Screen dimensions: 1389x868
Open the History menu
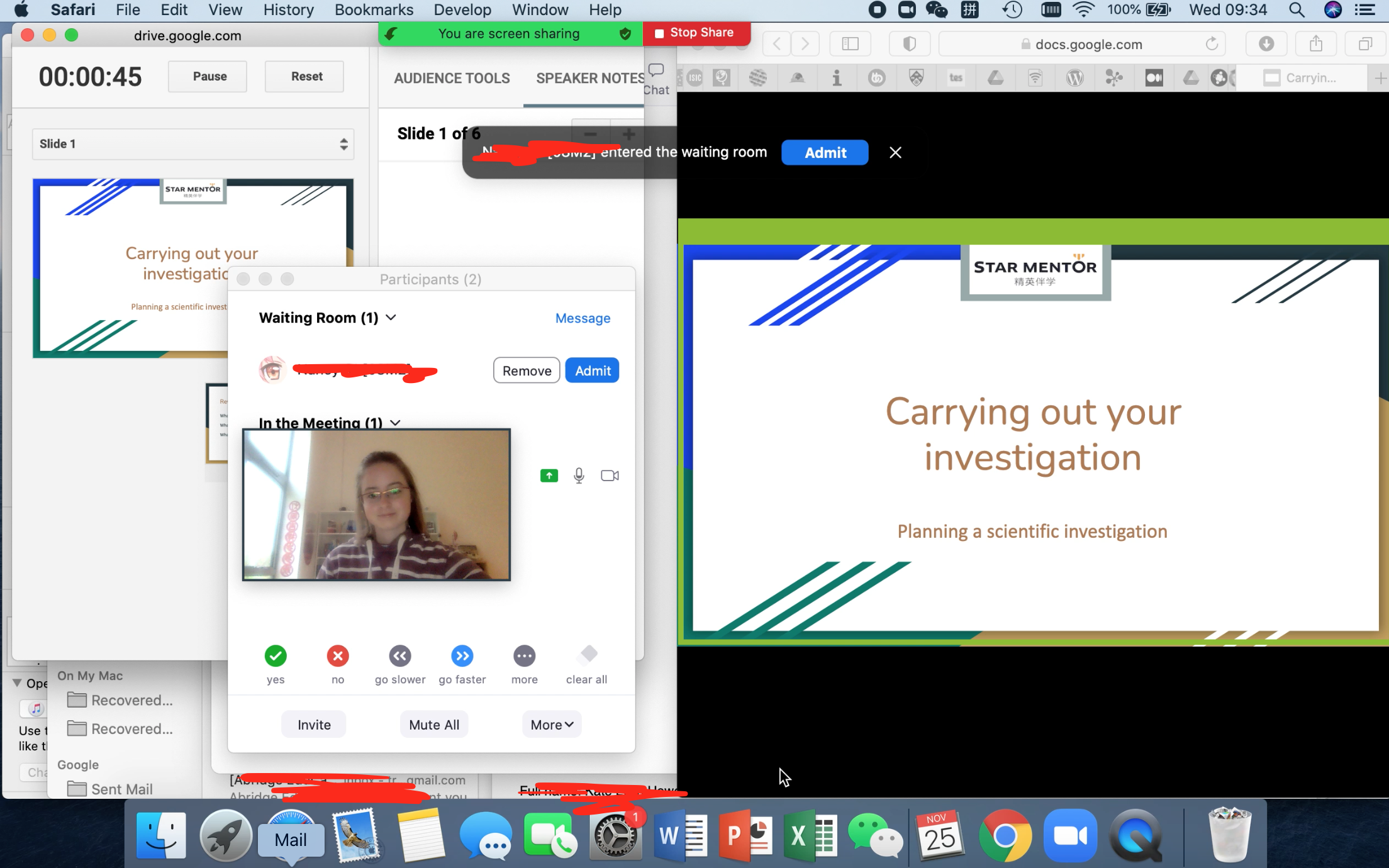288,9
